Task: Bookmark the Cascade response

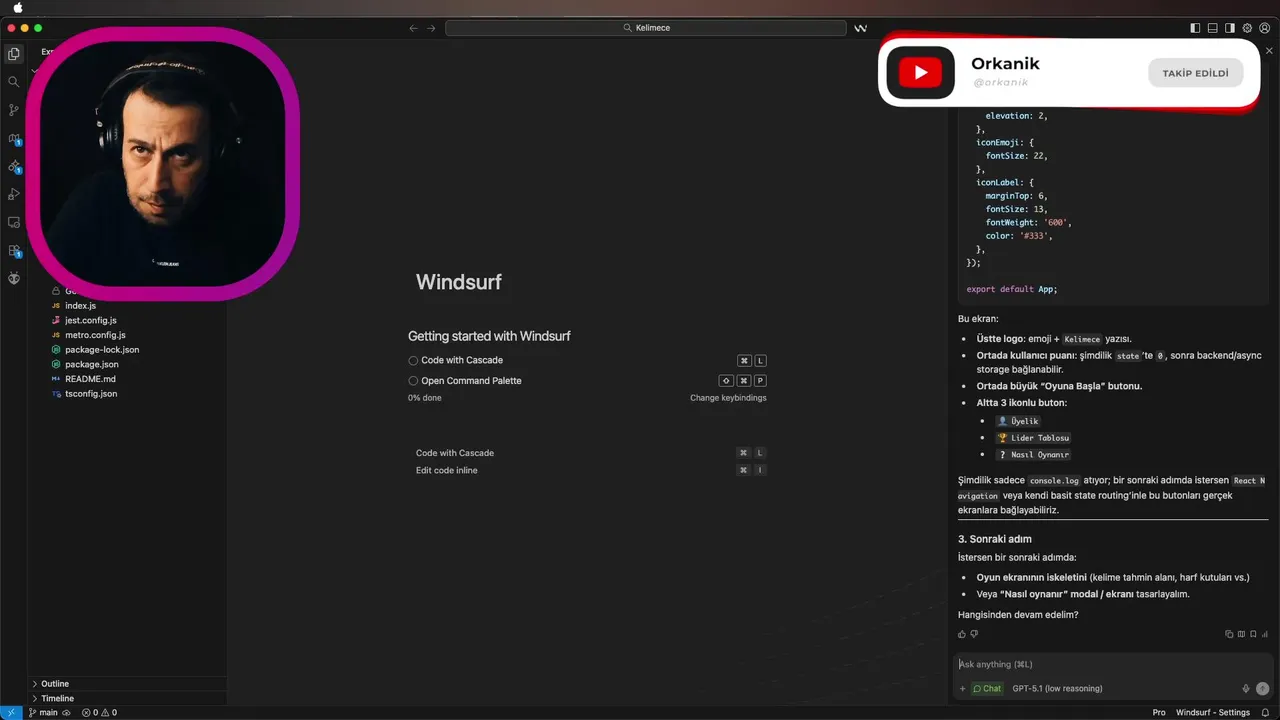Action: (x=1253, y=634)
